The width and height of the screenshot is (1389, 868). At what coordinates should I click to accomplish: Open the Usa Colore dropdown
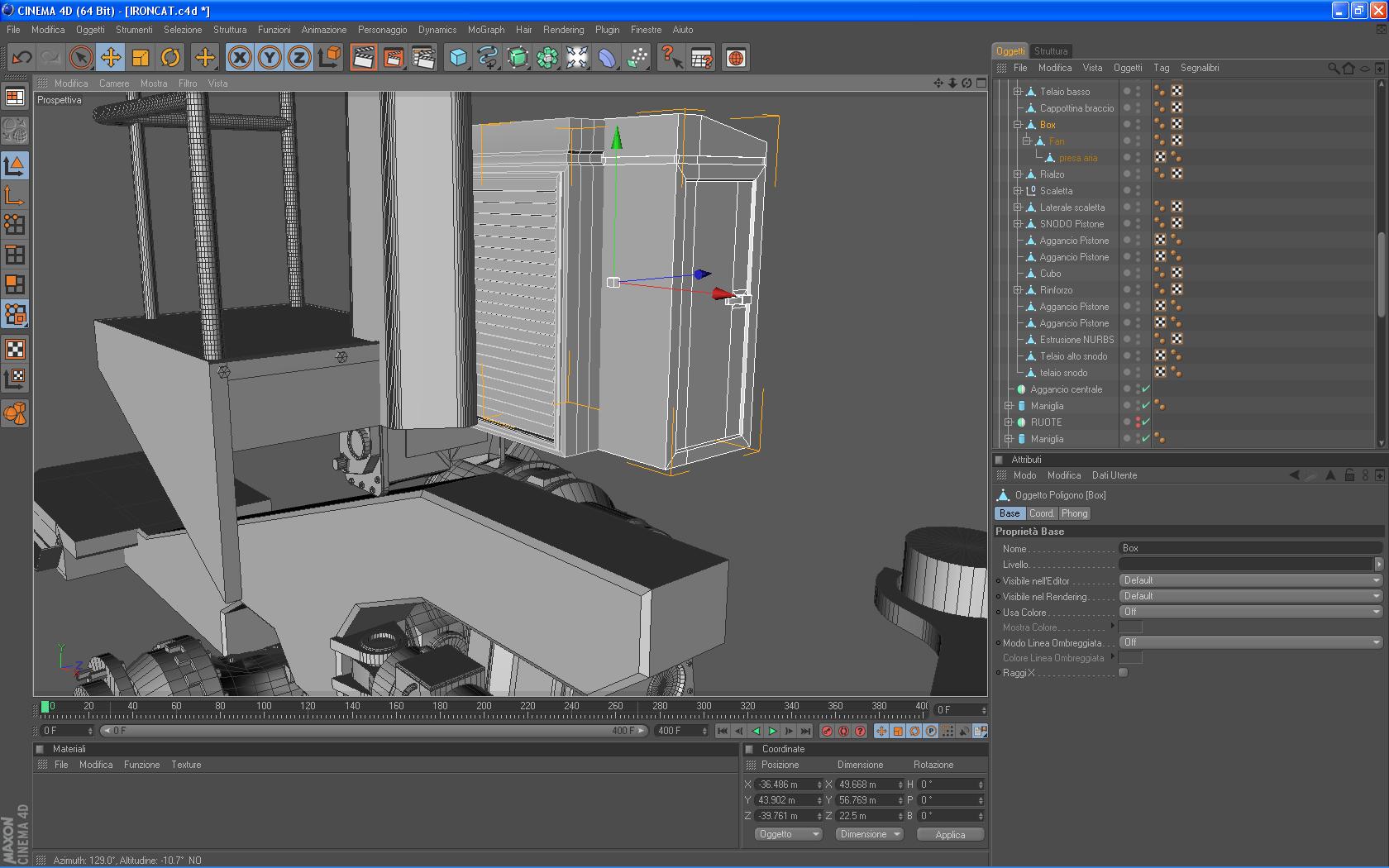click(1251, 612)
